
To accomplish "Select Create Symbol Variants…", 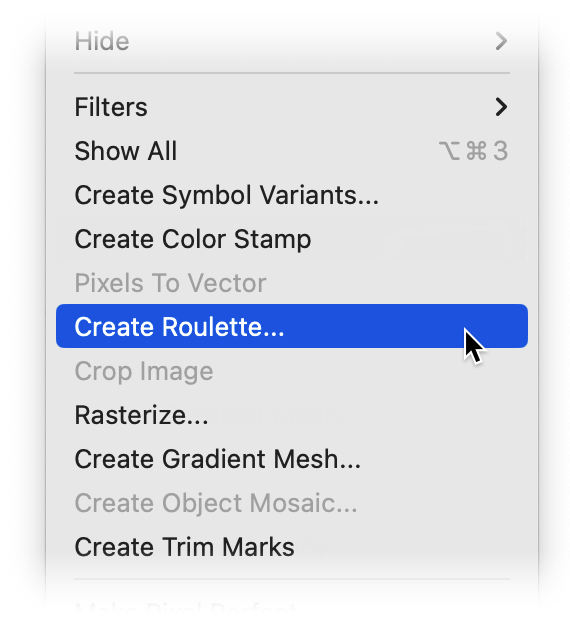I will tap(292, 195).
